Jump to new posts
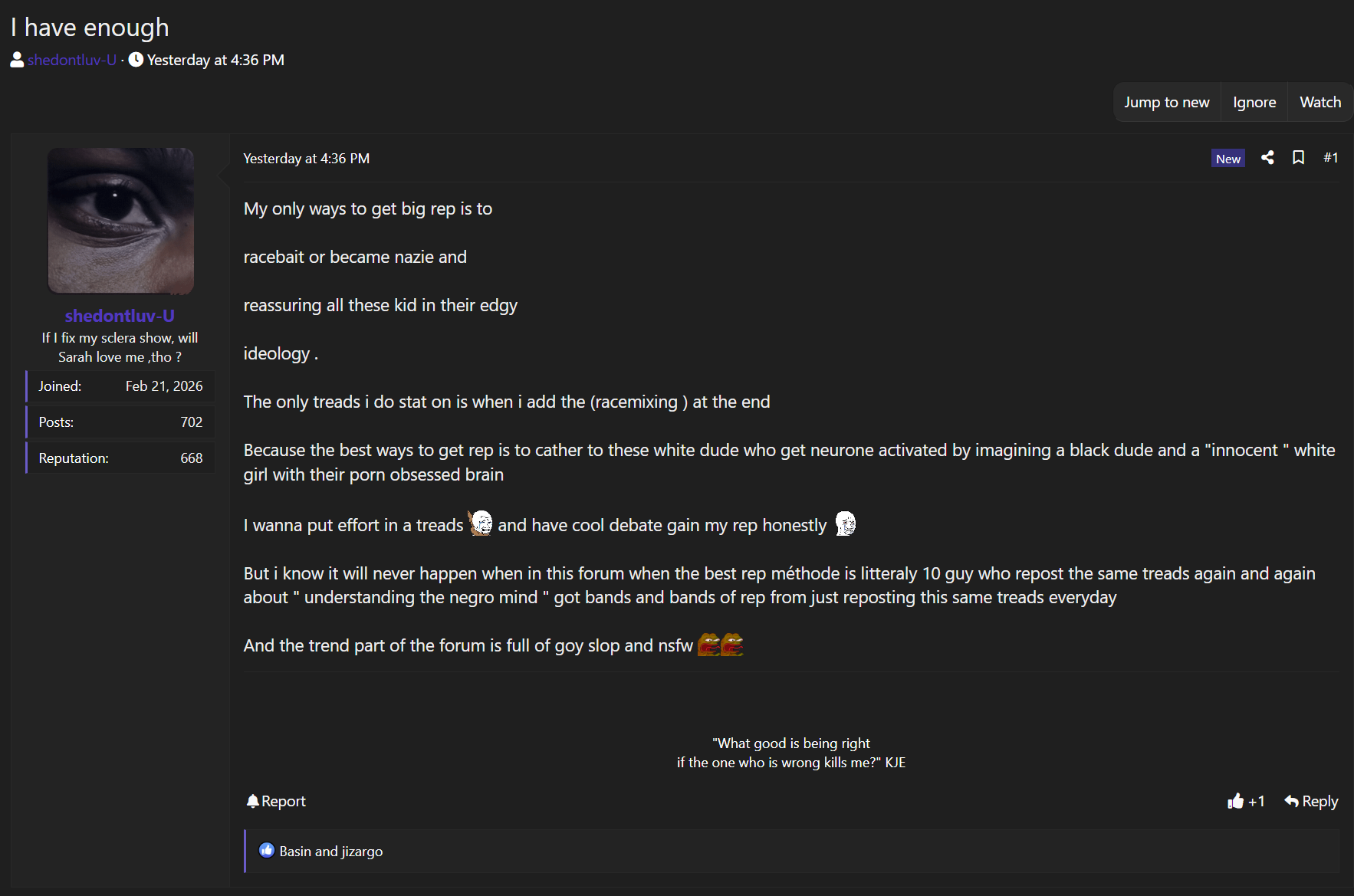 point(1166,102)
